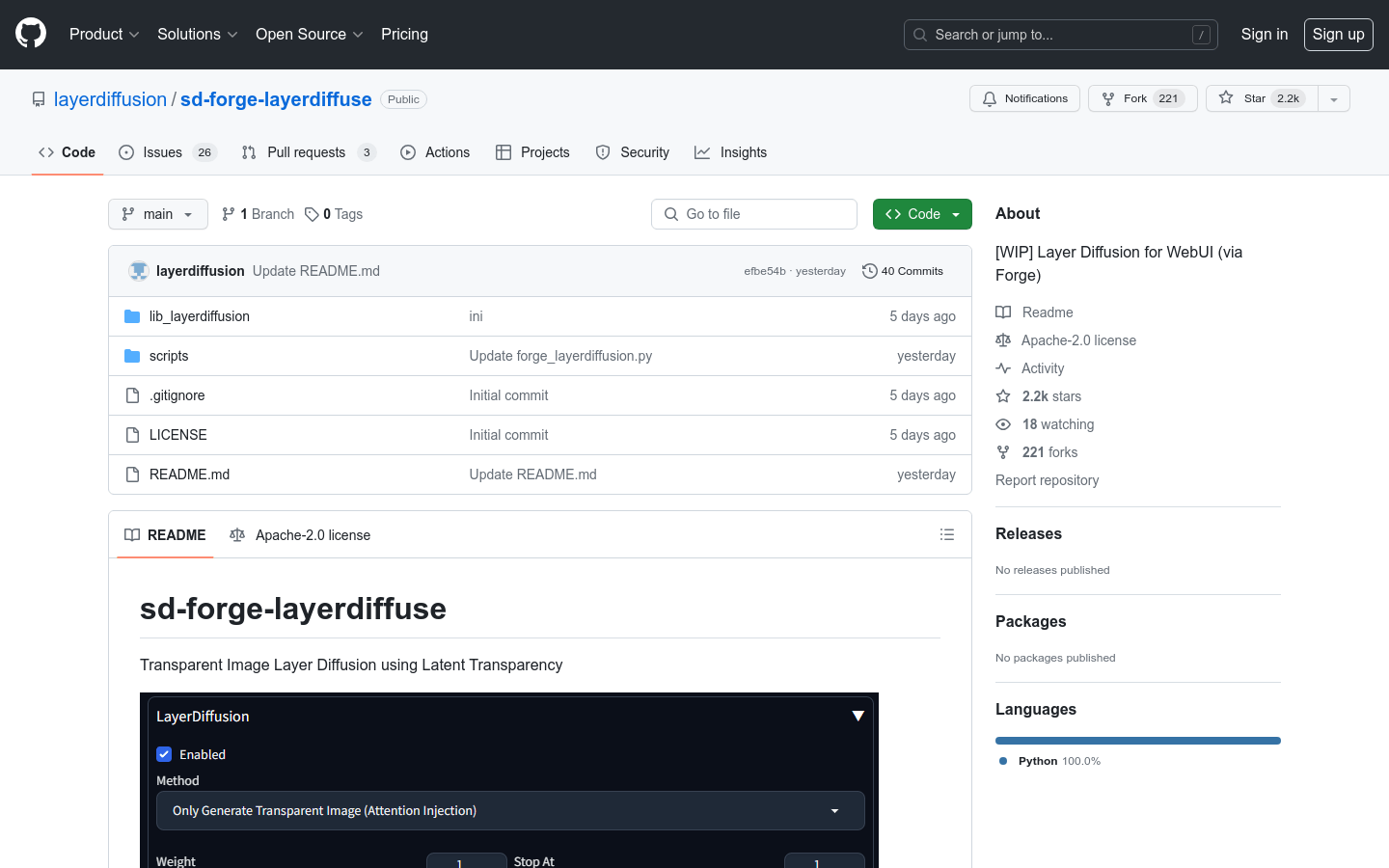Click the Notifications bell icon

coord(990,98)
